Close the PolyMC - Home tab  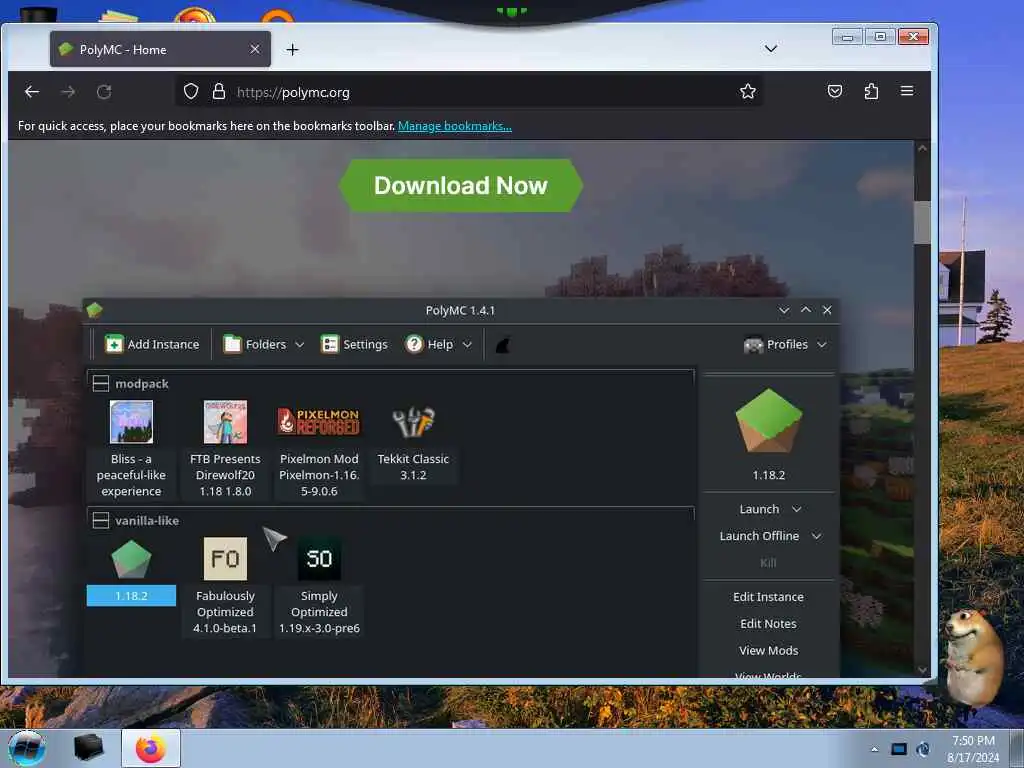click(x=255, y=50)
